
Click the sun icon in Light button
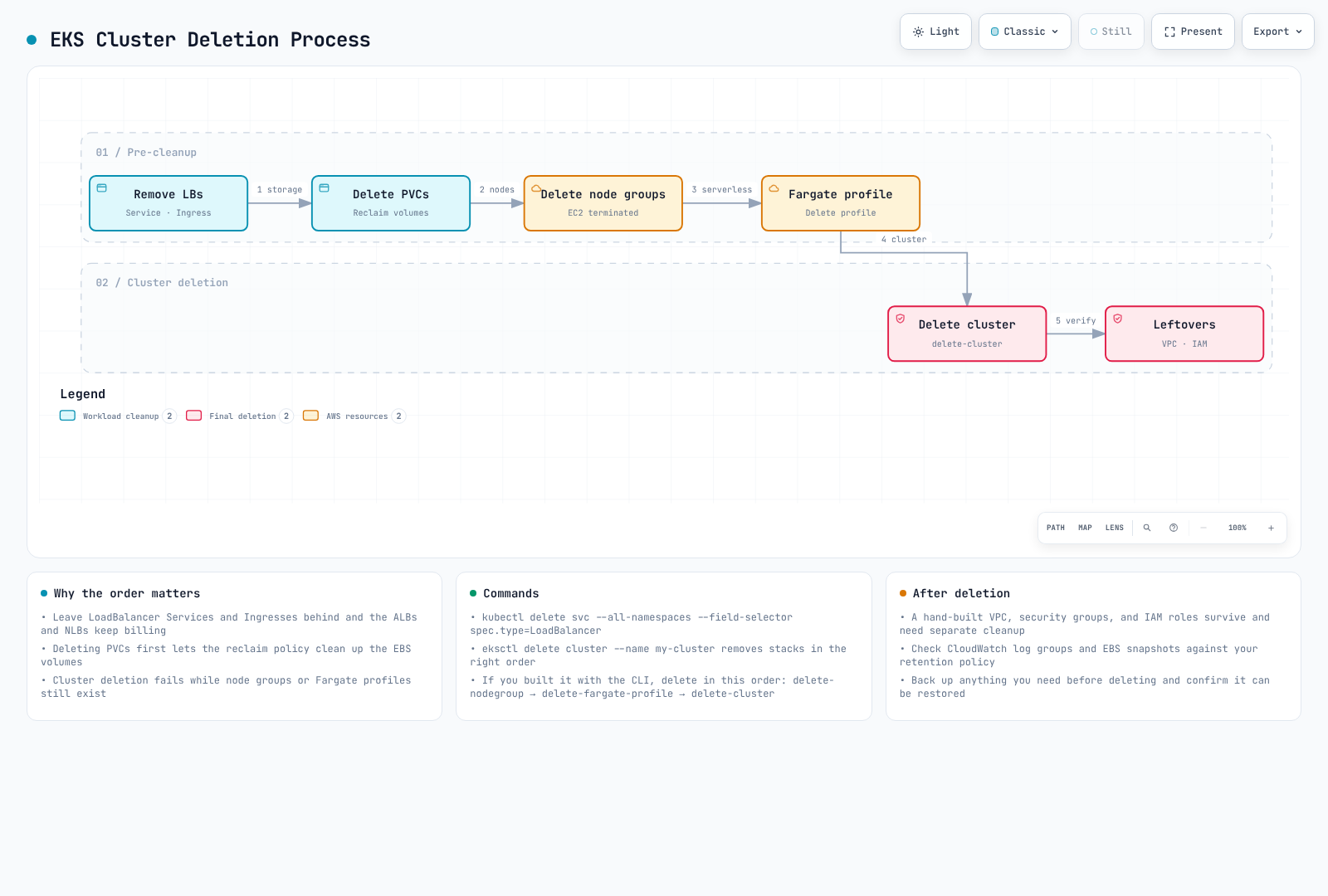tap(918, 32)
